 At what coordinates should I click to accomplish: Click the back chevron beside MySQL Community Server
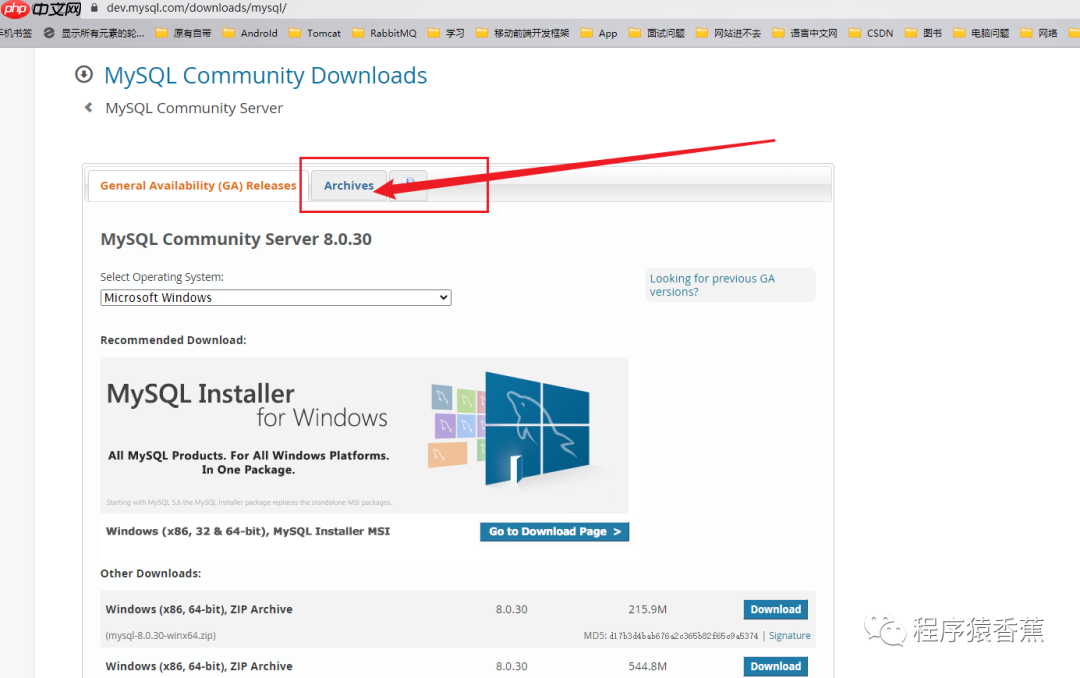click(x=87, y=107)
